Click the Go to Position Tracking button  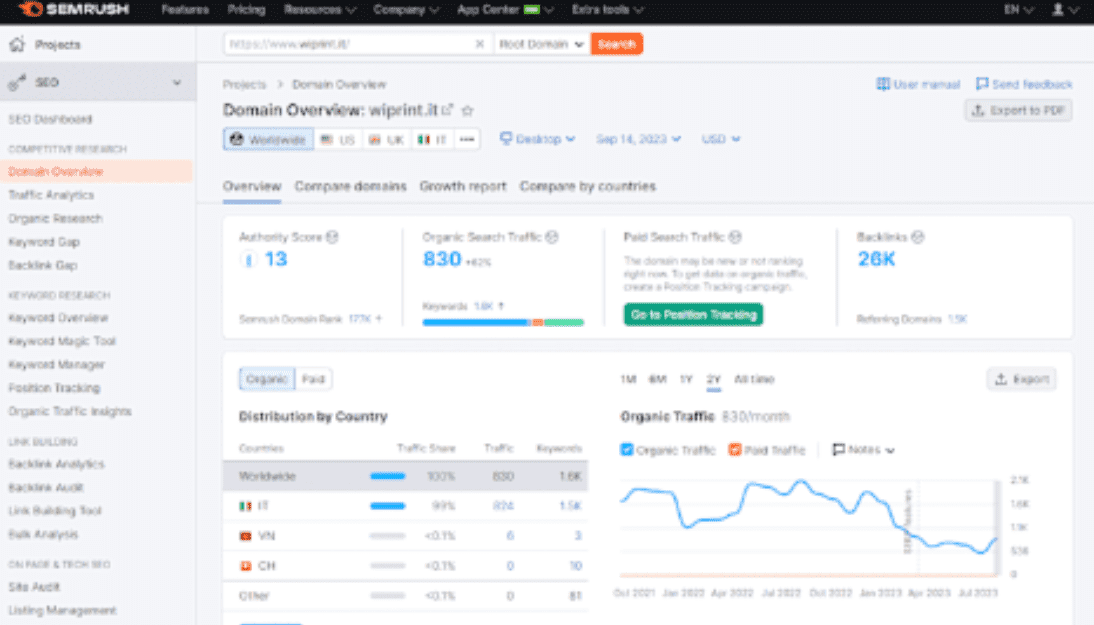[693, 314]
